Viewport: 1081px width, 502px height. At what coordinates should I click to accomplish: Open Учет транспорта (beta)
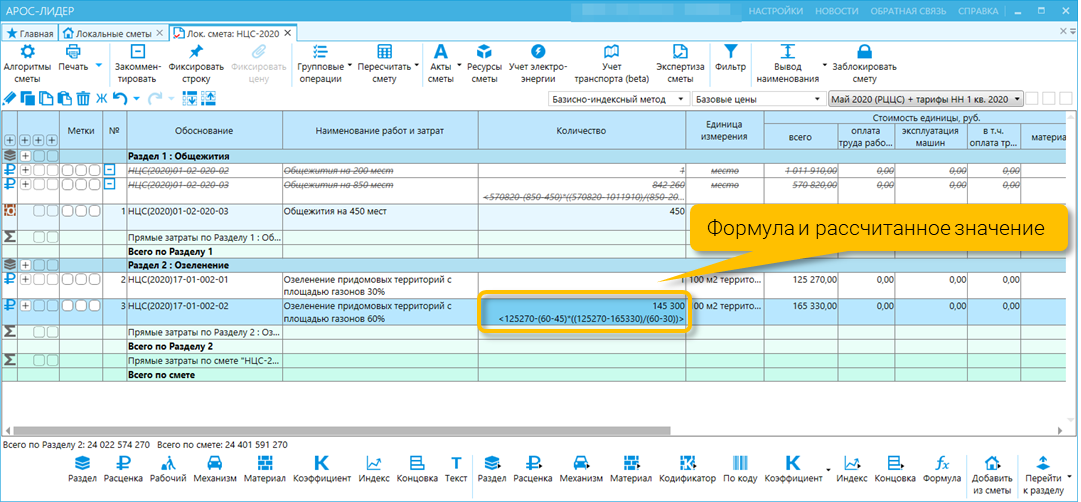pyautogui.click(x=611, y=63)
